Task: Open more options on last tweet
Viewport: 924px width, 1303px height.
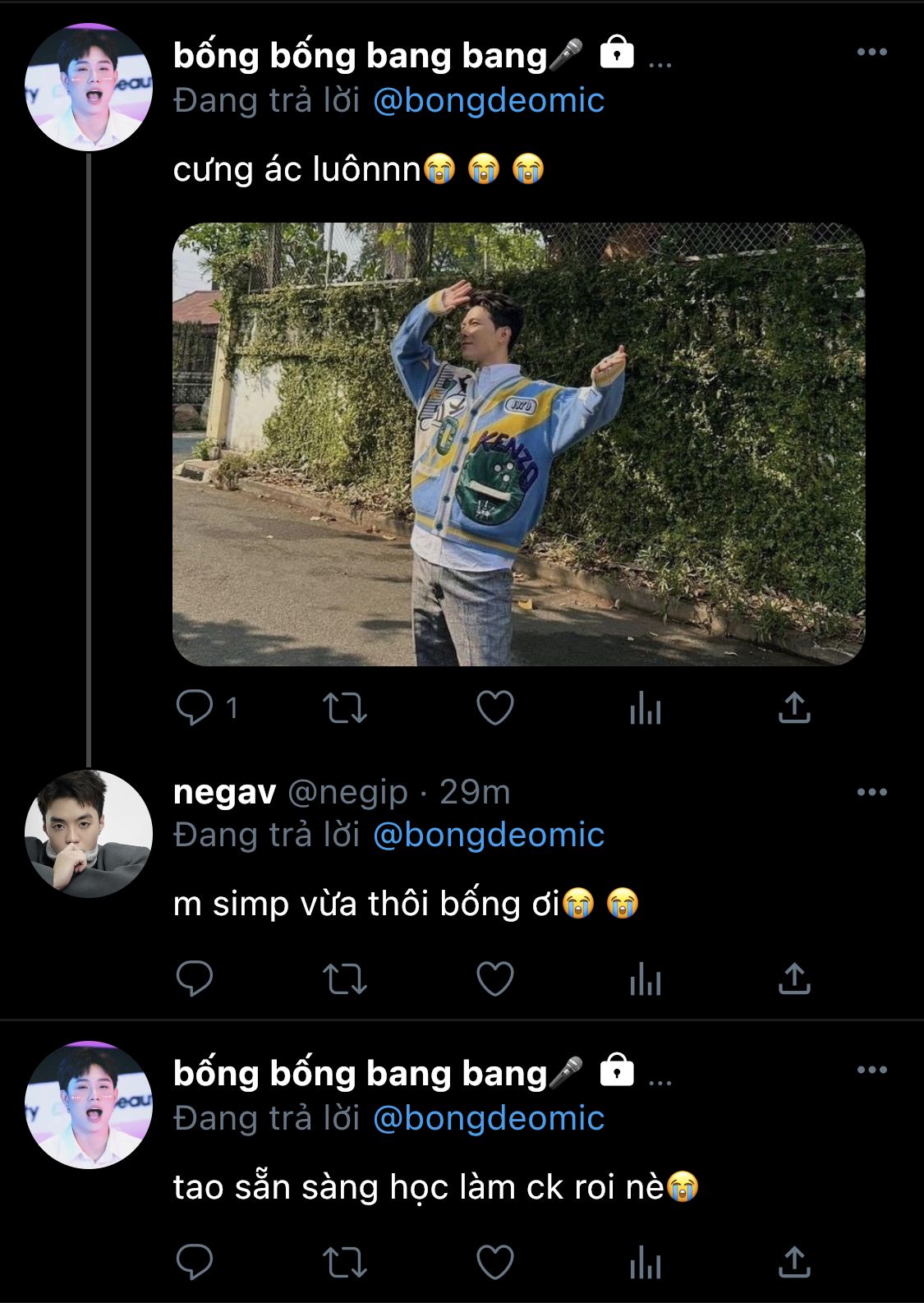Action: tap(871, 1070)
